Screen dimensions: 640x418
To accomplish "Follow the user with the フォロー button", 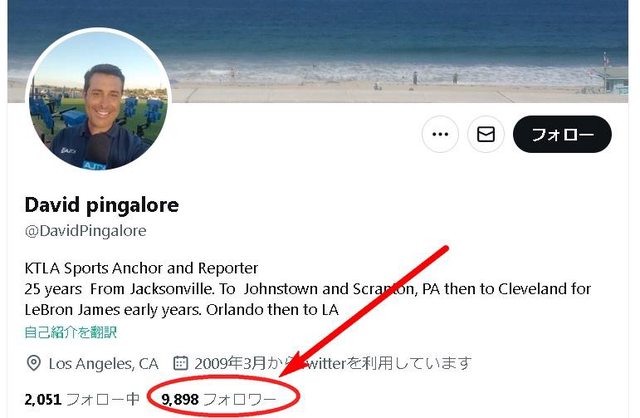I will pyautogui.click(x=562, y=134).
